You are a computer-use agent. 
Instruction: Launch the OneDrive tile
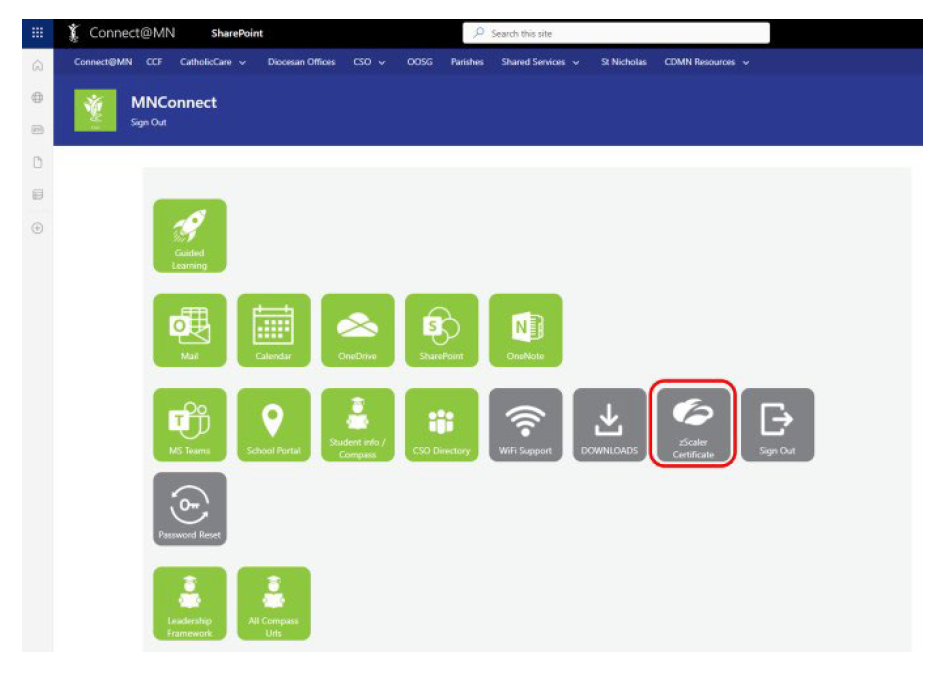357,330
